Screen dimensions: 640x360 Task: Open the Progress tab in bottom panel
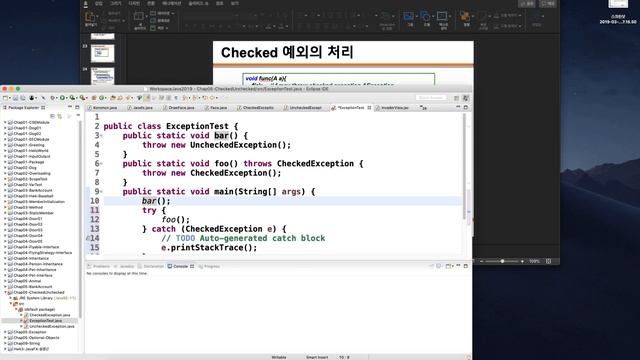209,267
